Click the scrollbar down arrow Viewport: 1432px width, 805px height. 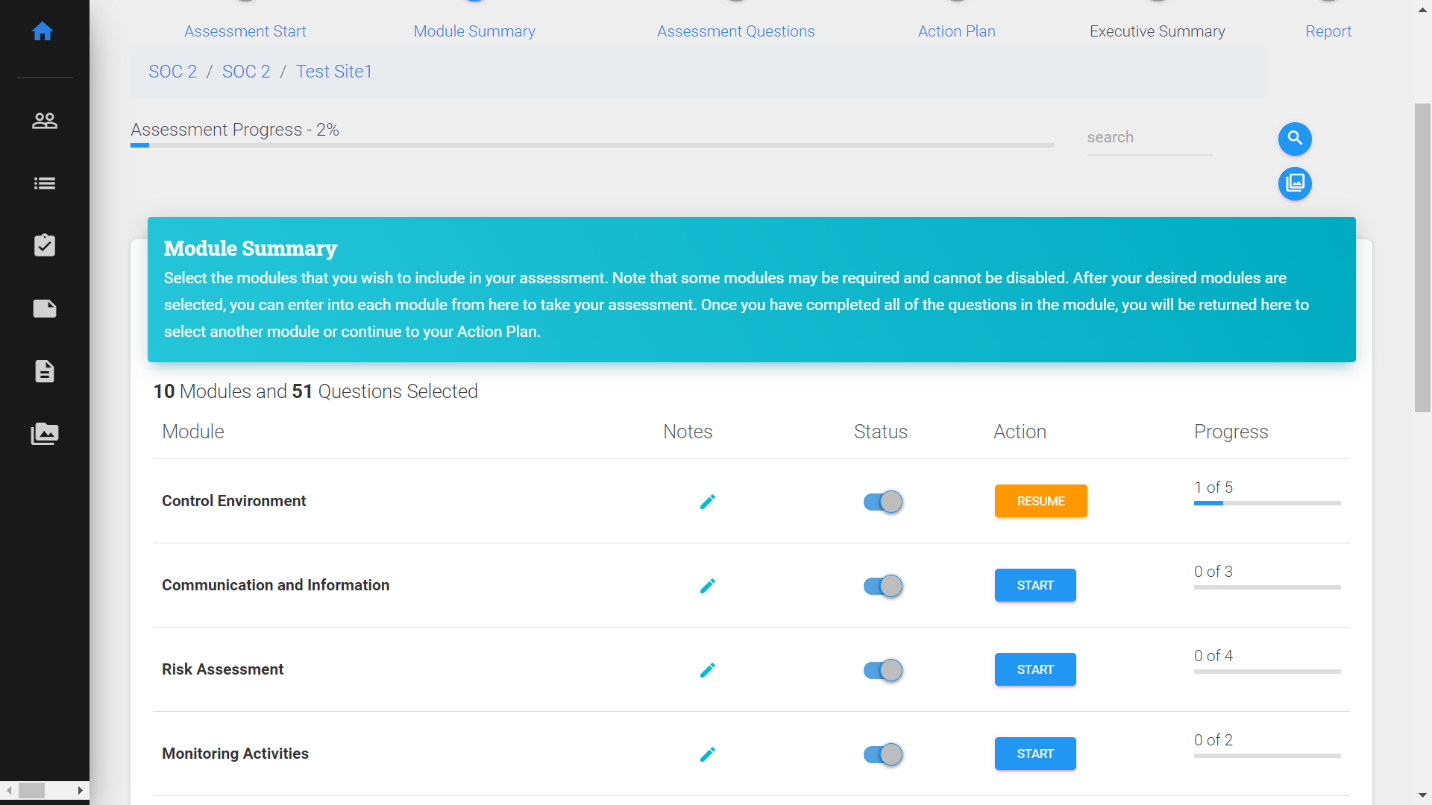(1423, 796)
